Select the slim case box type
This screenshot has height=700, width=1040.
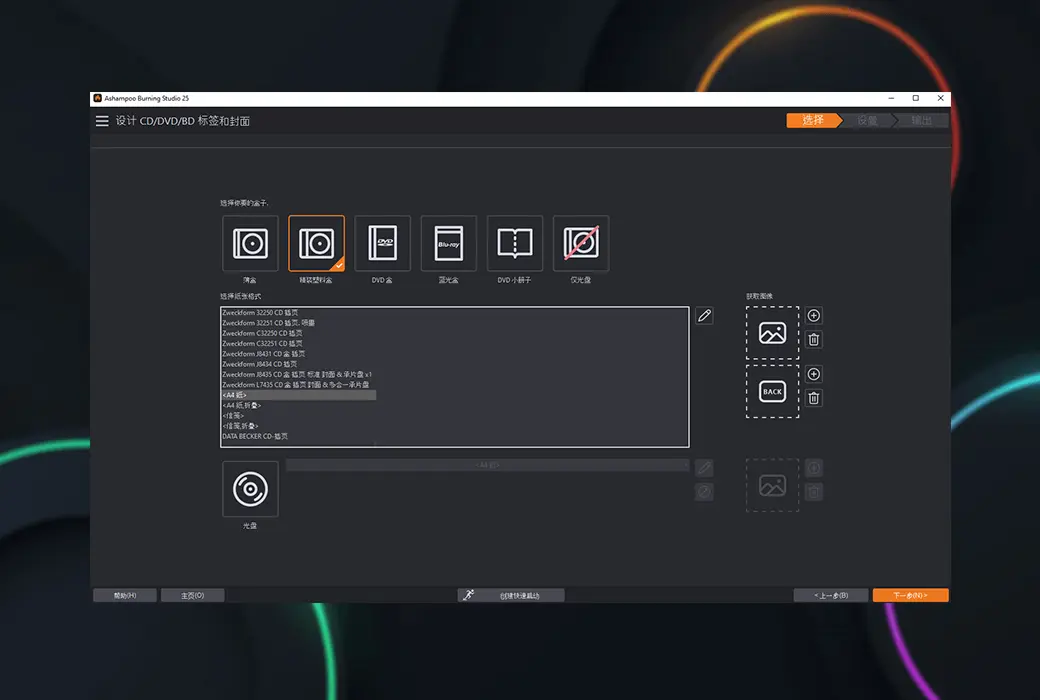click(x=250, y=243)
